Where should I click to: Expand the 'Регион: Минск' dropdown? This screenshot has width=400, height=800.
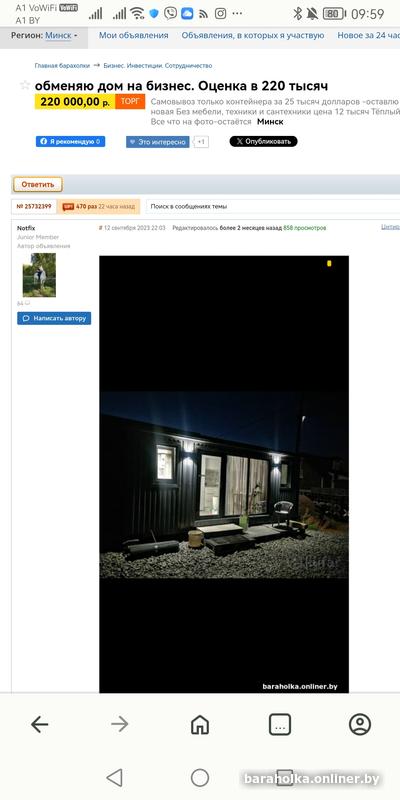pos(44,36)
